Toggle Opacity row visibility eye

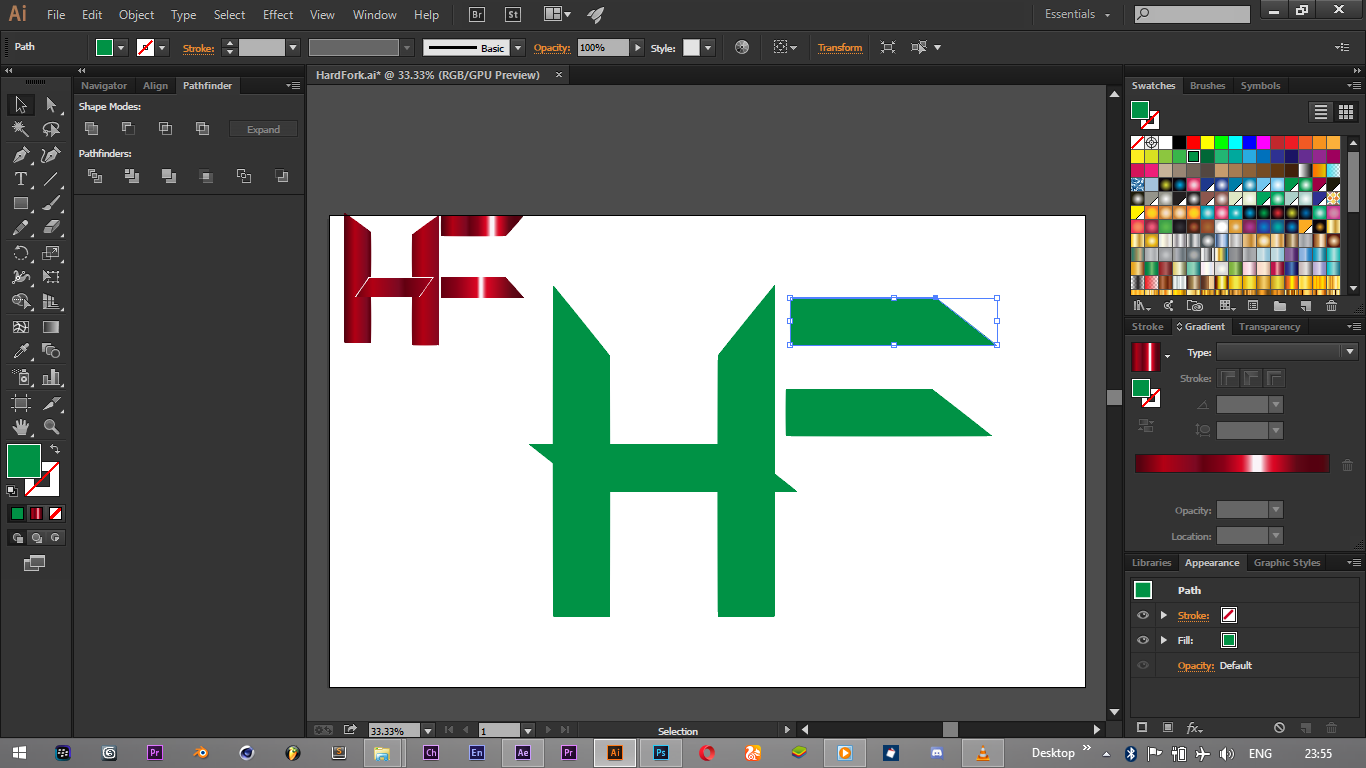point(1143,665)
